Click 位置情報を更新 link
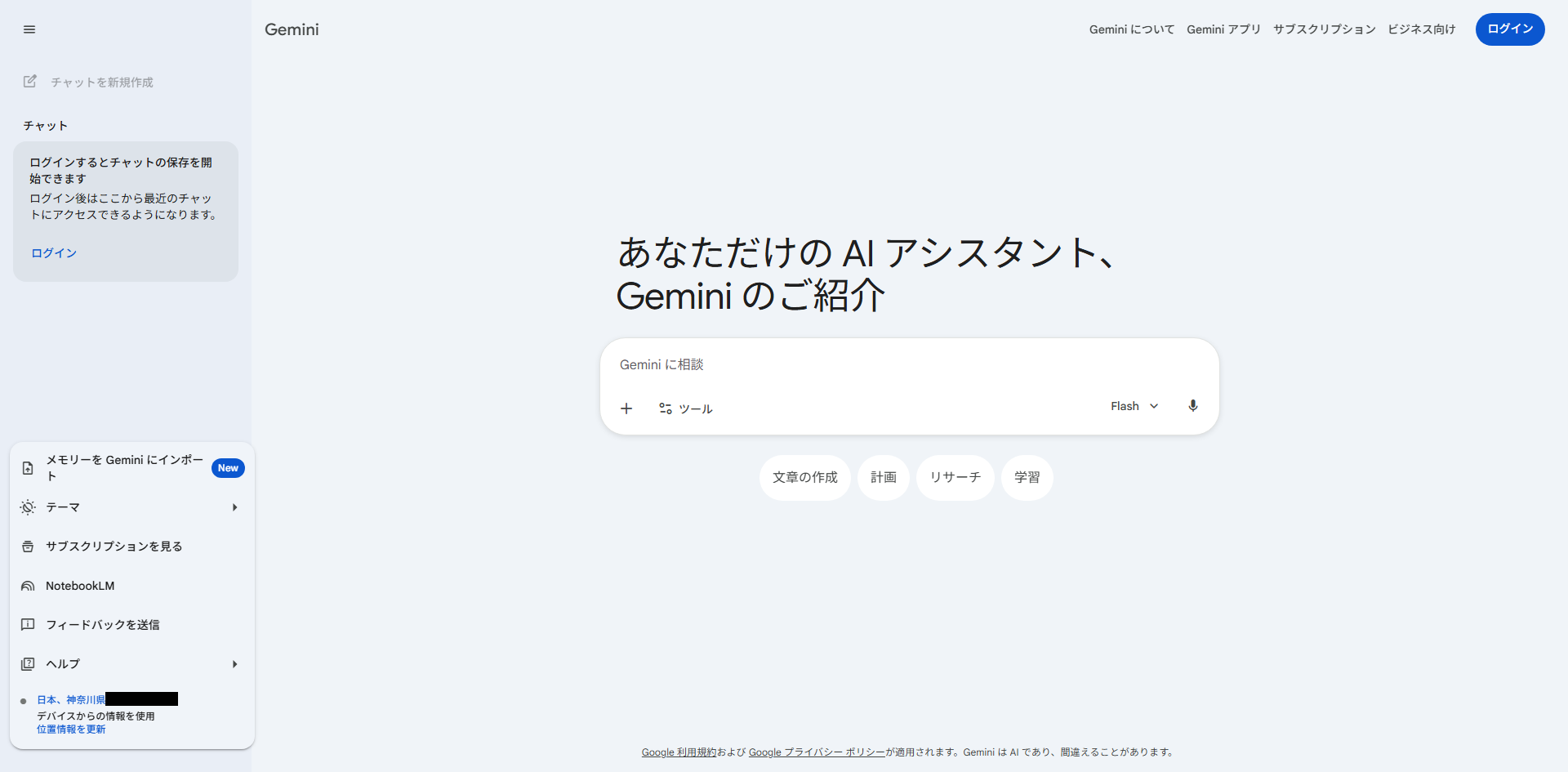Viewport: 1568px width, 772px height. (x=71, y=730)
